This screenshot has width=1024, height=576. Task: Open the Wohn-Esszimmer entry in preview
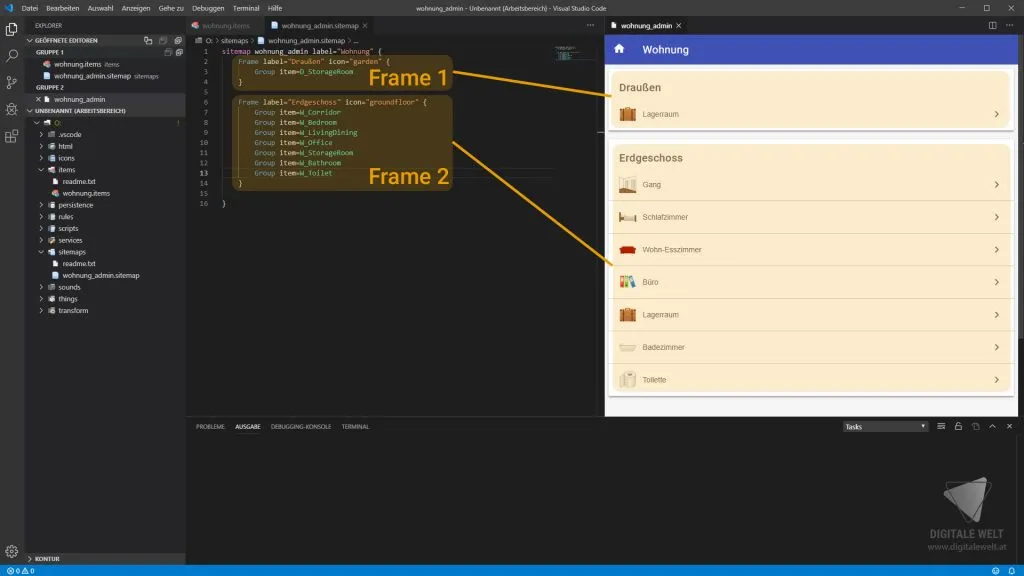[810, 249]
